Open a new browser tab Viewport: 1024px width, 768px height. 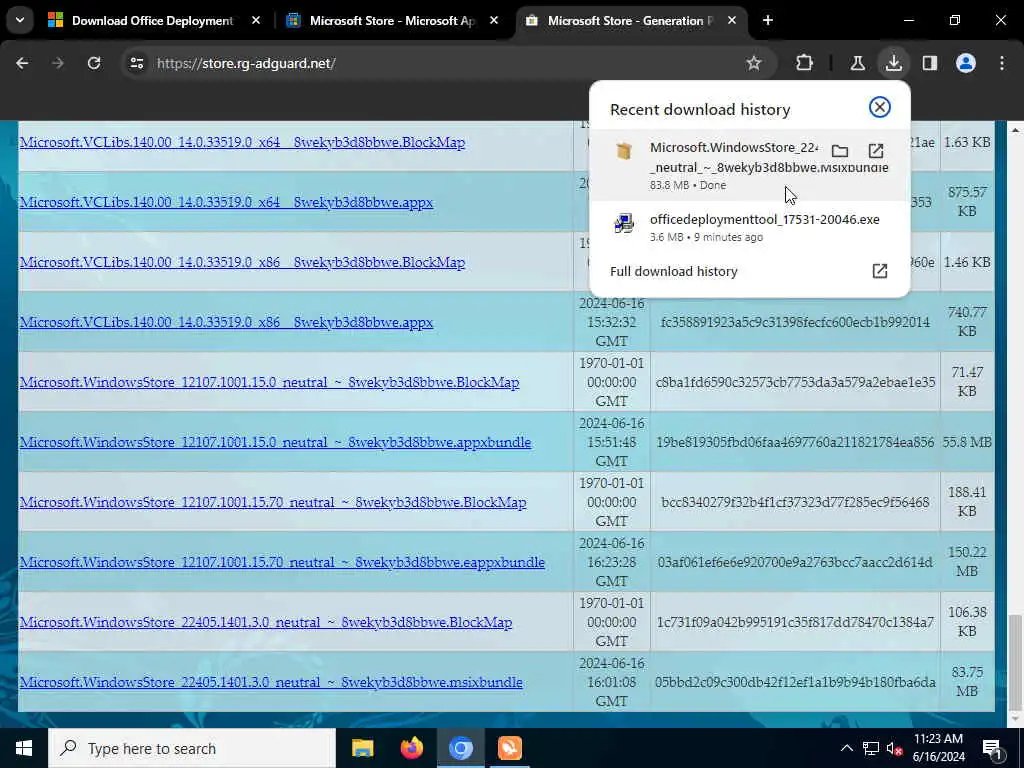[x=768, y=21]
